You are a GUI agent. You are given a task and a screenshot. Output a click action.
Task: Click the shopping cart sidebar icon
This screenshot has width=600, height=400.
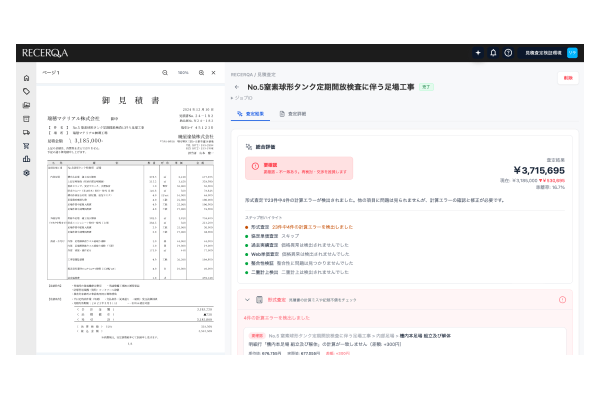(27, 145)
